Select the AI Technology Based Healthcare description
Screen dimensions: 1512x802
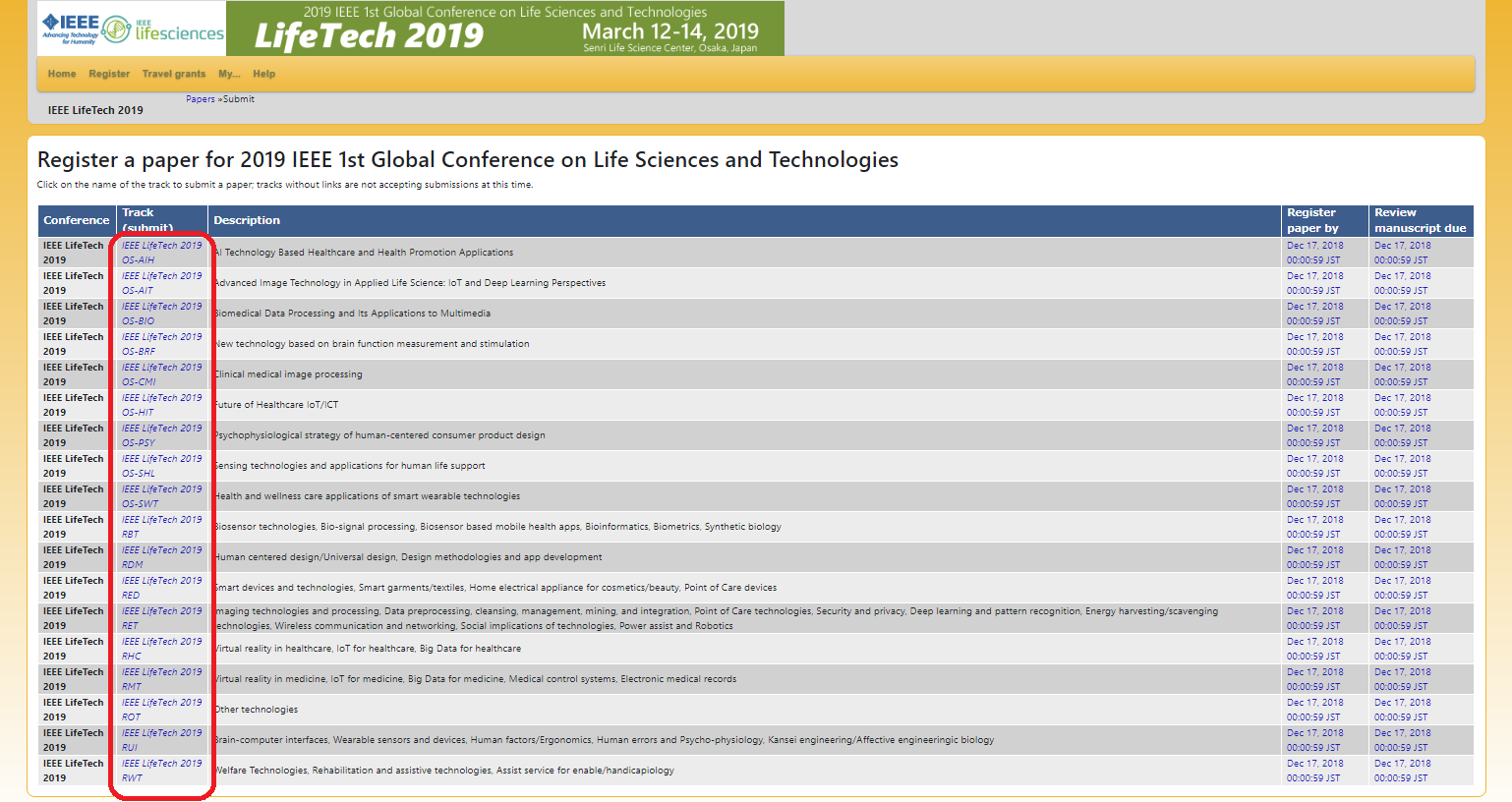pos(364,253)
